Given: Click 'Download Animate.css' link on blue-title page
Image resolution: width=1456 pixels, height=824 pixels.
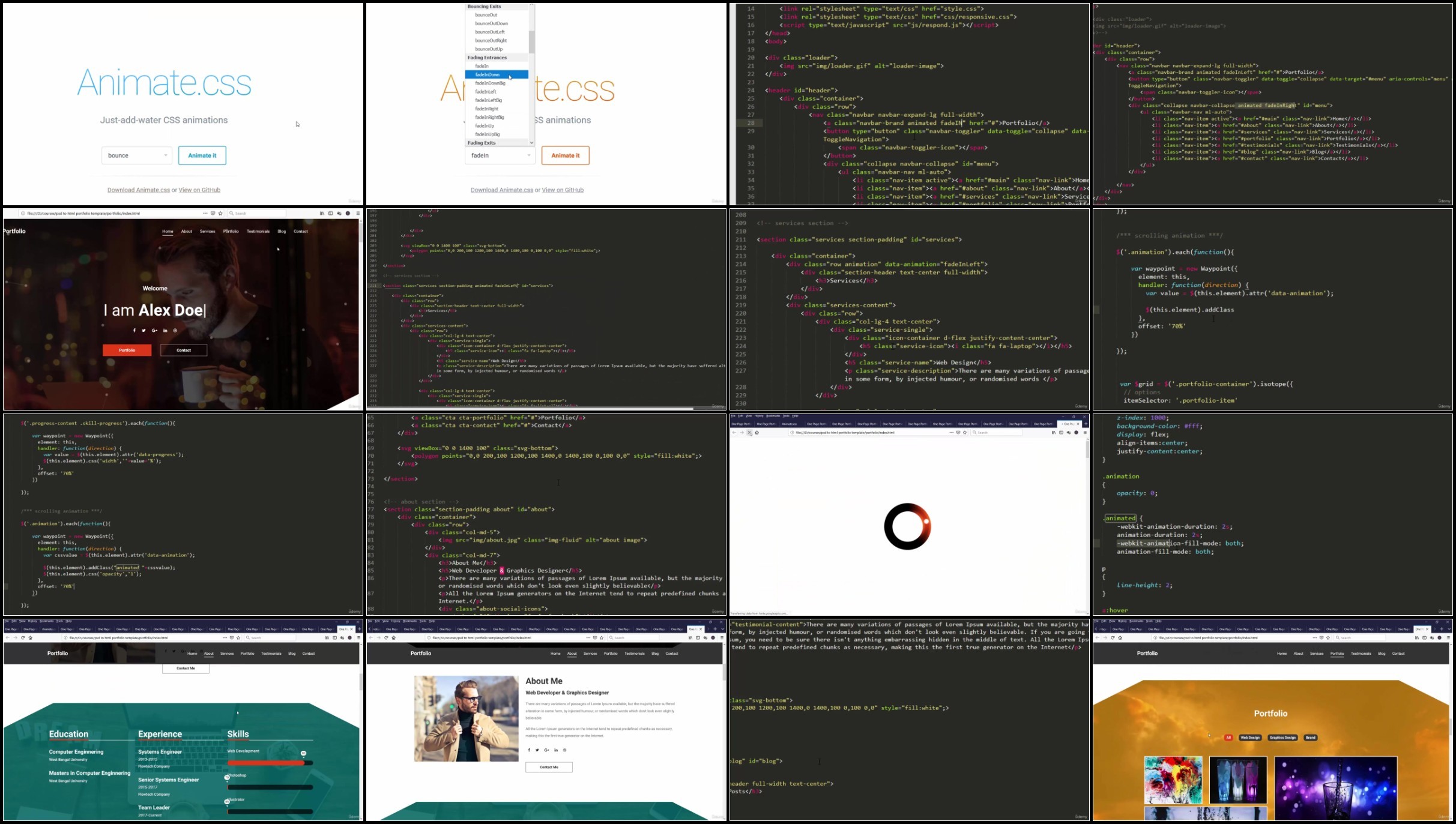Looking at the screenshot, I should (x=139, y=190).
